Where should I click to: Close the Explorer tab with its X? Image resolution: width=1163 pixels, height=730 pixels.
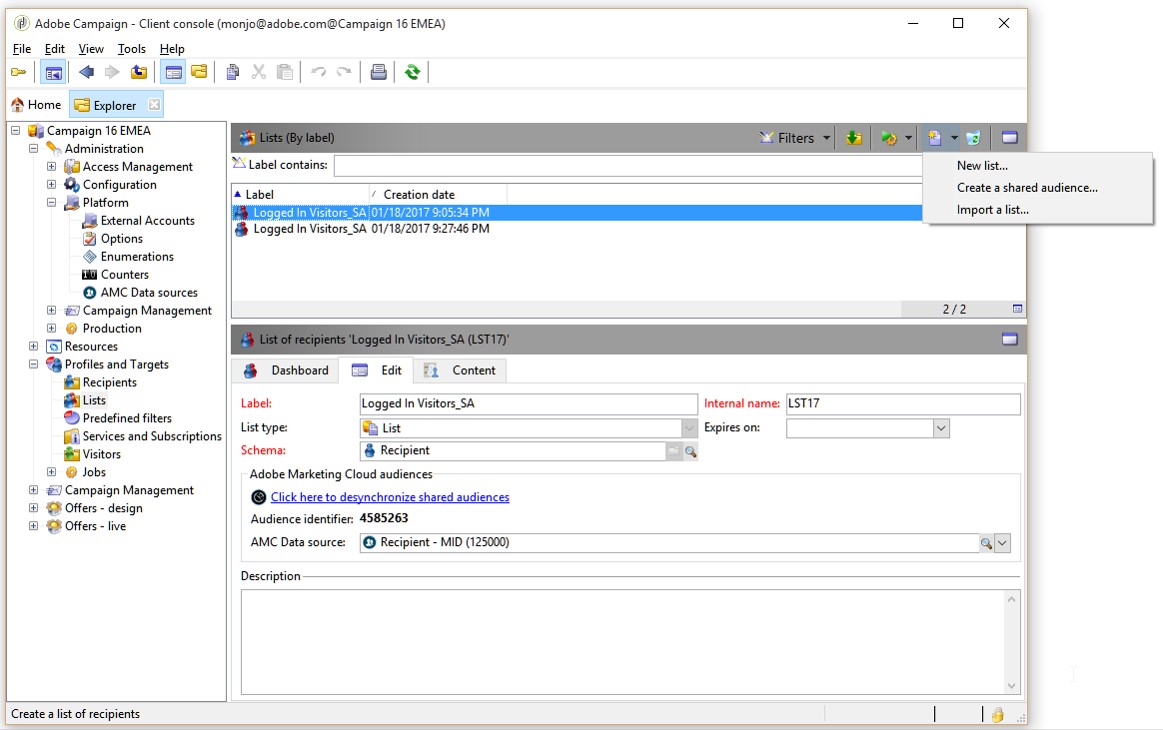154,105
